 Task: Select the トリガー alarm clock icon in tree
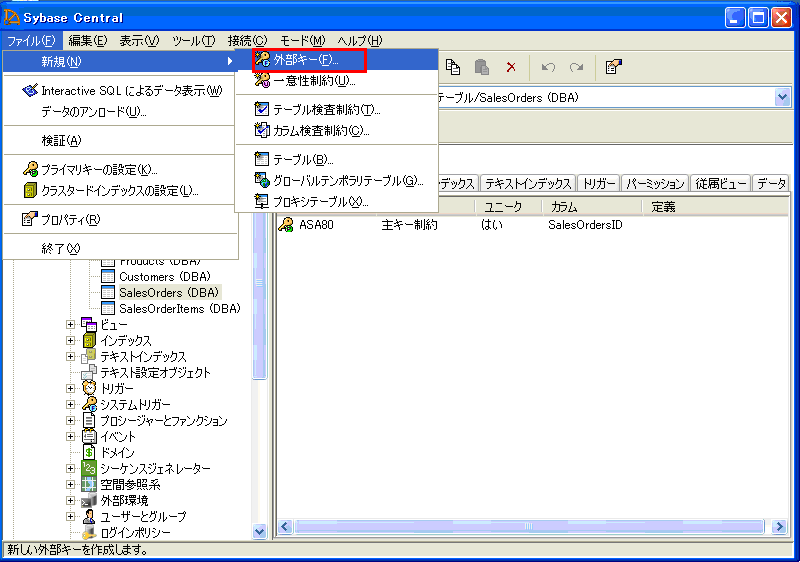click(x=89, y=389)
